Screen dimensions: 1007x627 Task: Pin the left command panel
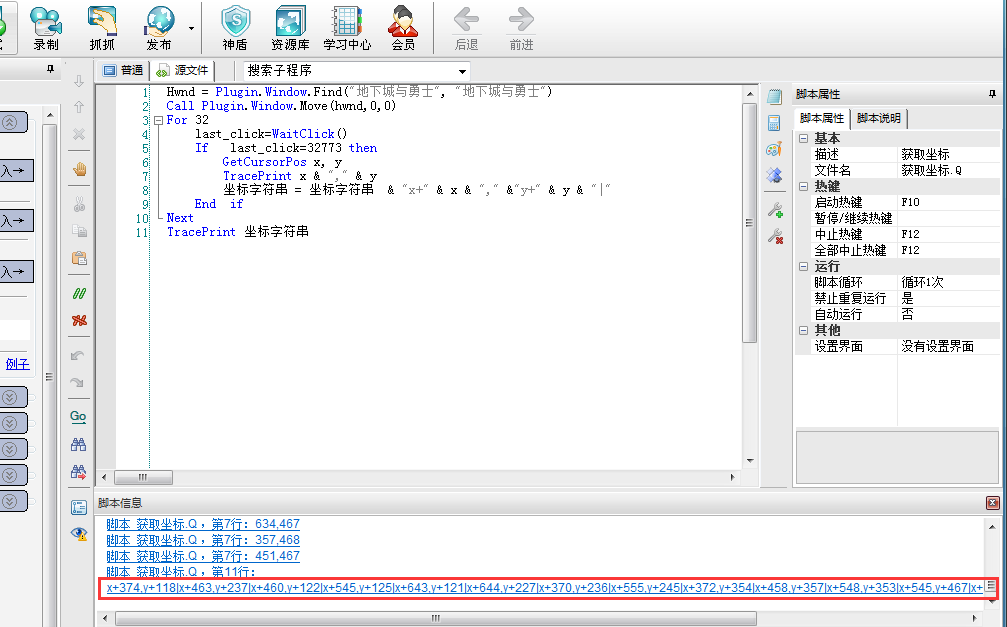pyautogui.click(x=51, y=69)
